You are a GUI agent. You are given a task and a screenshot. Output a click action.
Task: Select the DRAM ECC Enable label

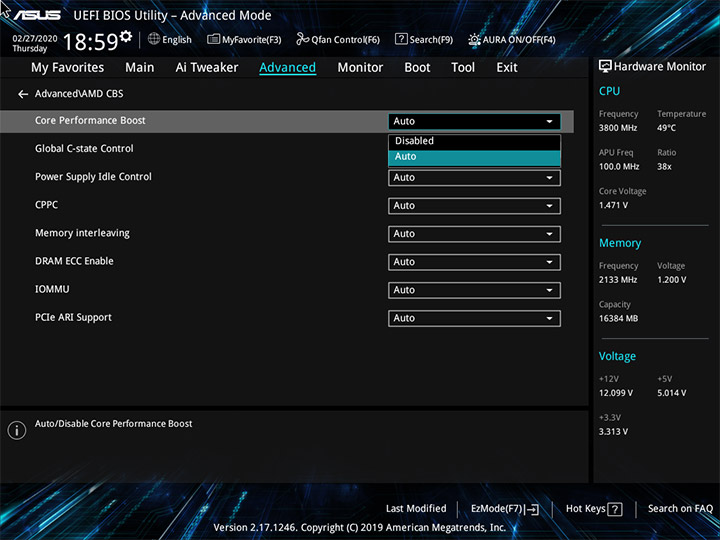pyautogui.click(x=74, y=261)
